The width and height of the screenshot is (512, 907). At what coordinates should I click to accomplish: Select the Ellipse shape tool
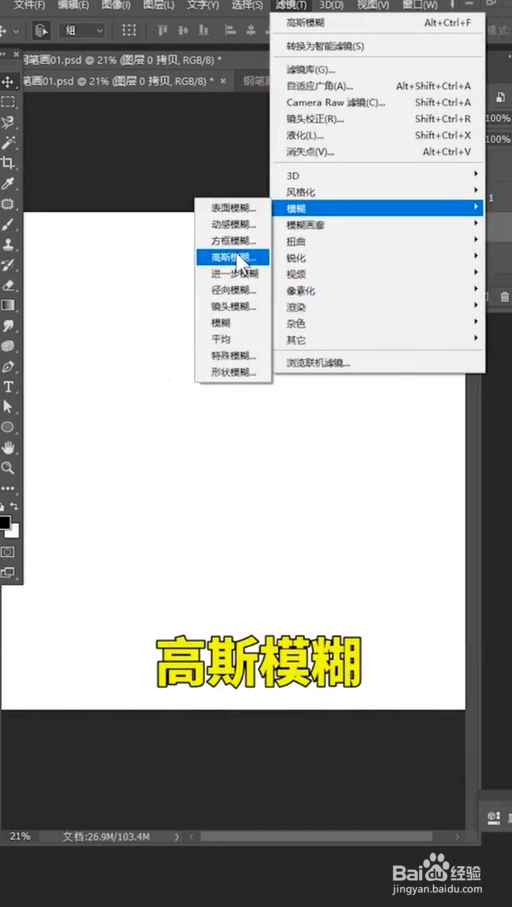(8, 427)
